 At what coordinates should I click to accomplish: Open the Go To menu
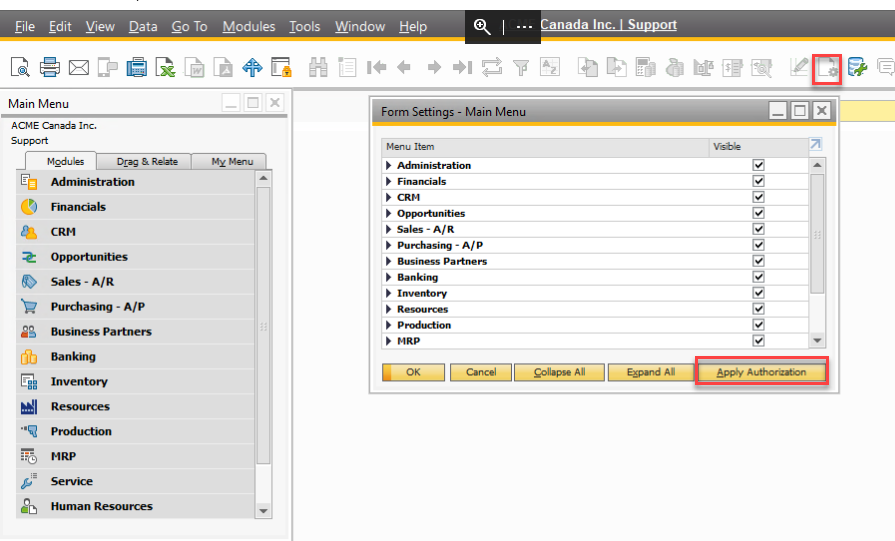[190, 26]
